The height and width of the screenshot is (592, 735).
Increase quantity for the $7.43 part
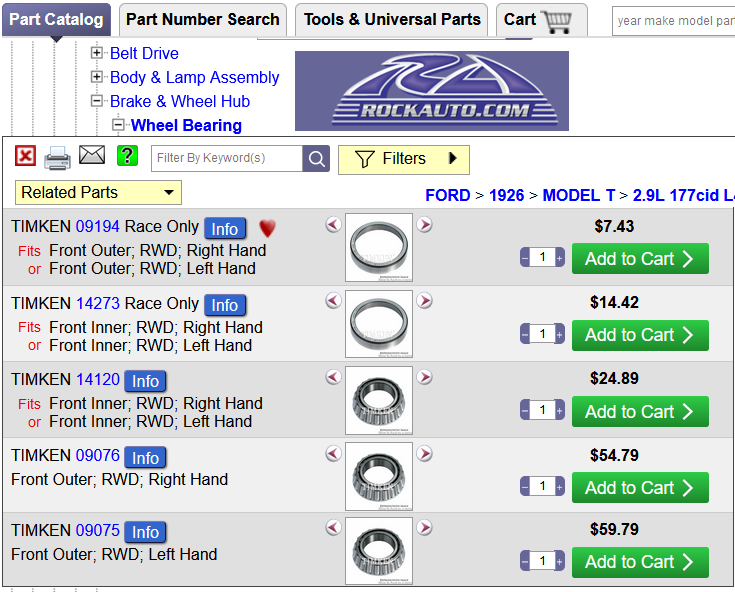pos(559,258)
